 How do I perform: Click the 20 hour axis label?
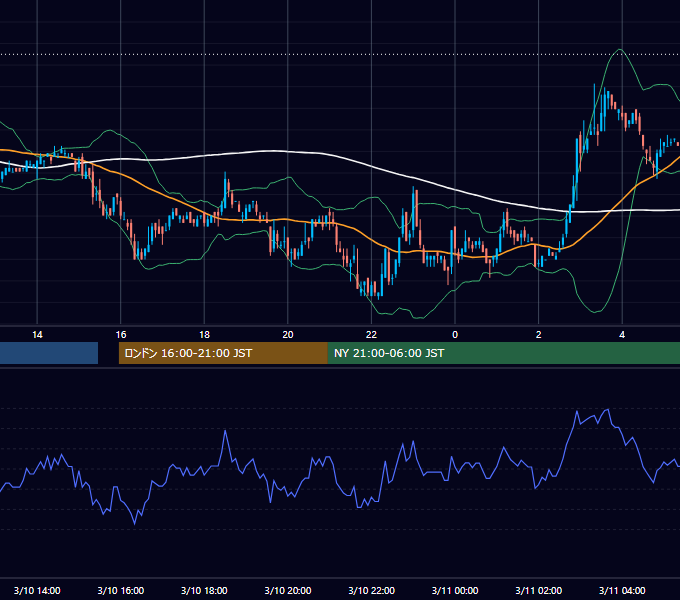tap(288, 335)
